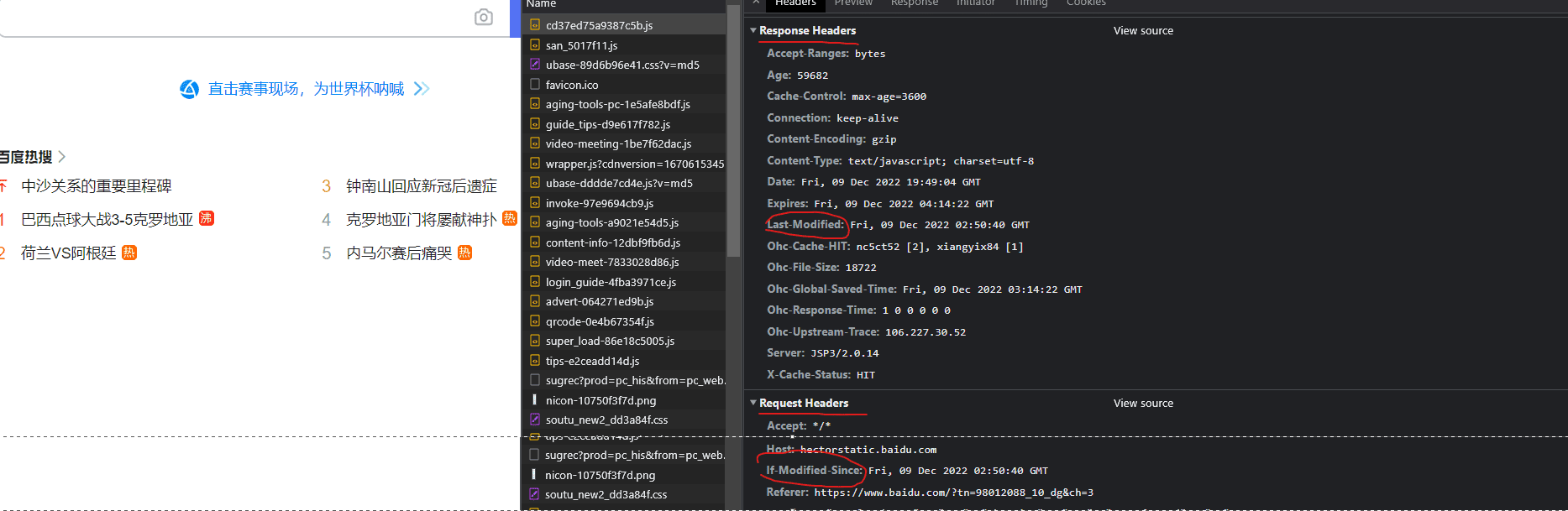Open the hot search item 钟南山回应新冠后遗症
Viewport: 1568px width, 511px height.
click(421, 186)
